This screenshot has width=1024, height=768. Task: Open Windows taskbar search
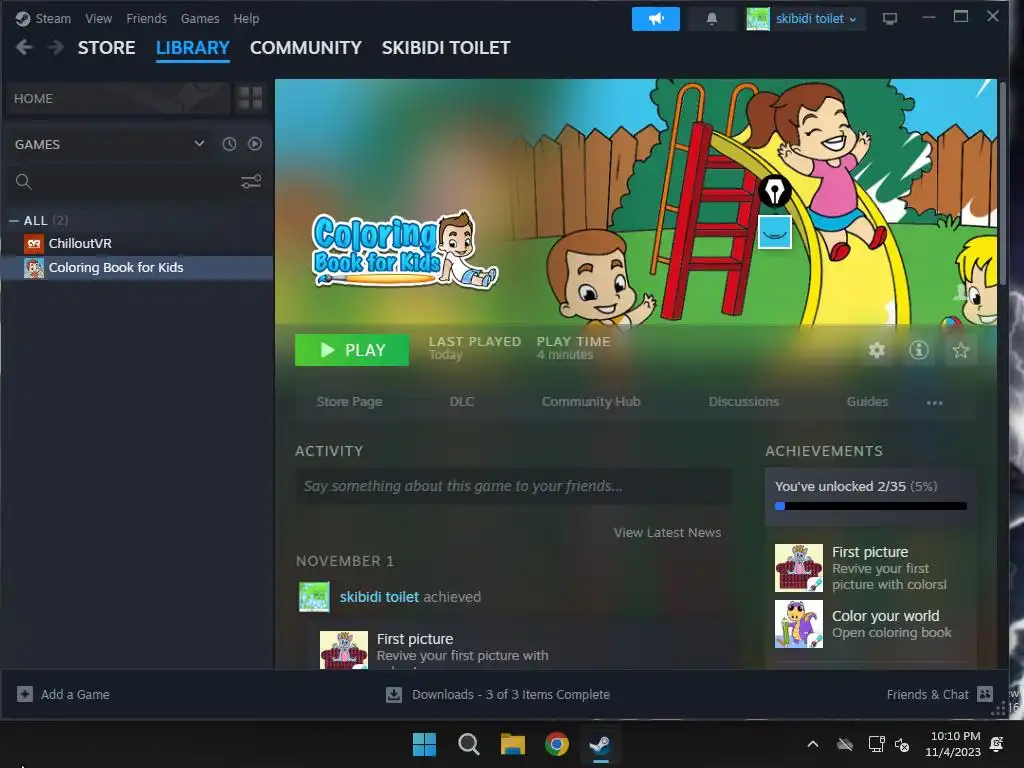coord(468,744)
